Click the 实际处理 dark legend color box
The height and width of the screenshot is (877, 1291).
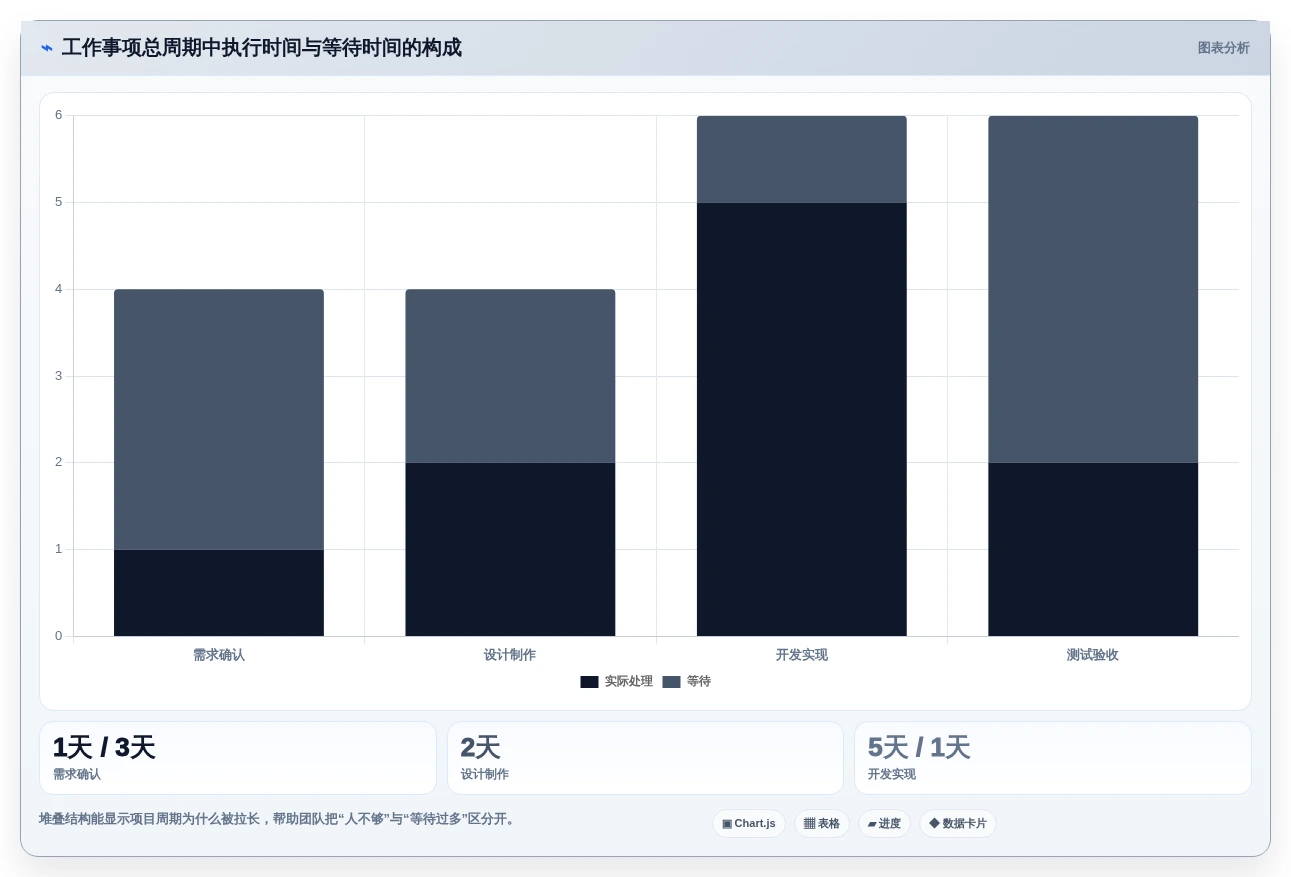click(589, 682)
